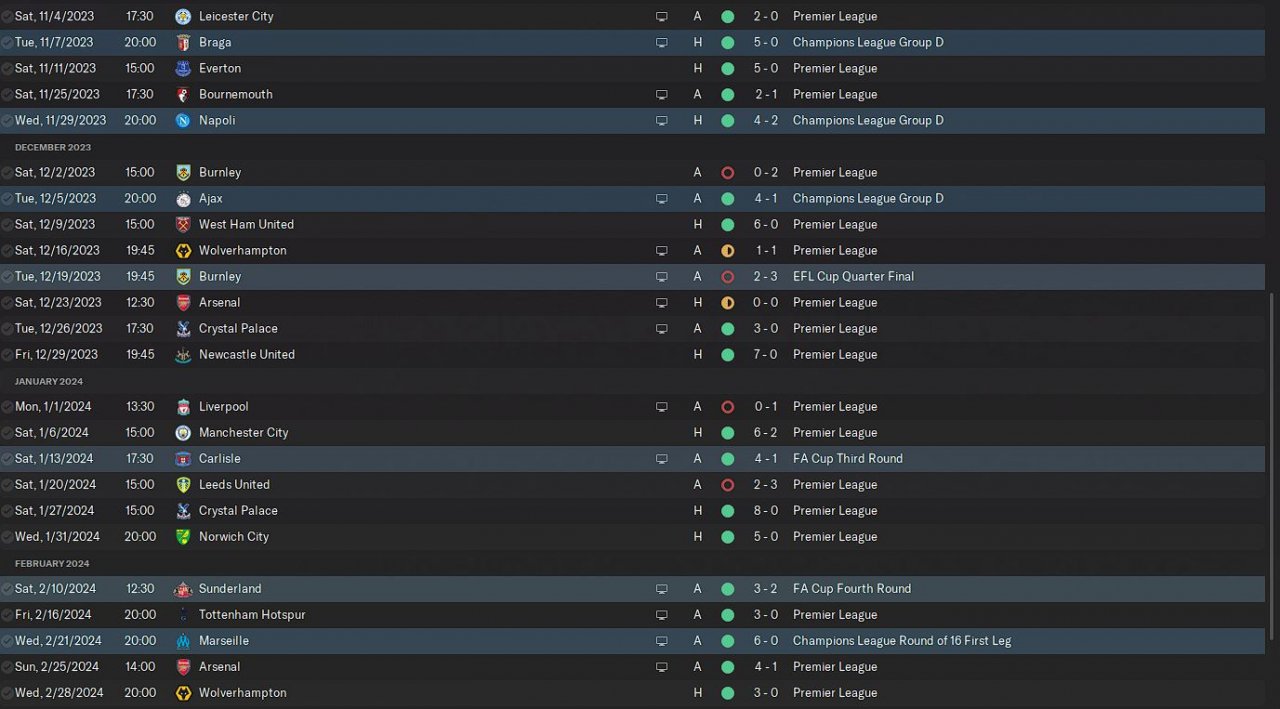Open the 8 - 0 Crystal Palace result

tap(766, 510)
